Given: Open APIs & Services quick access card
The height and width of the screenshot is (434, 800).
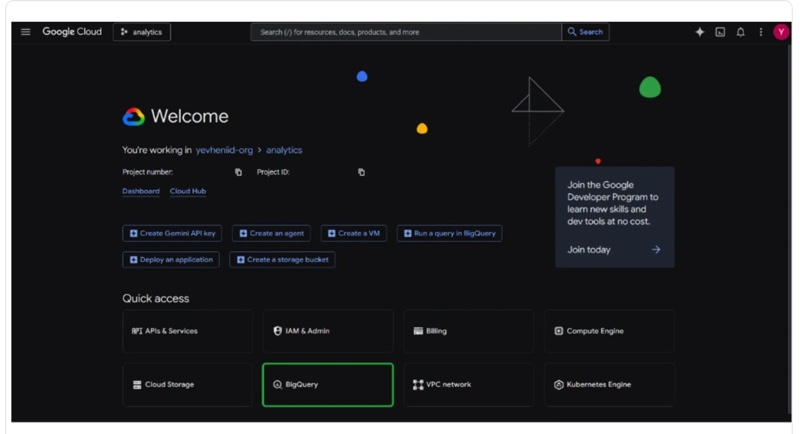Looking at the screenshot, I should (x=187, y=331).
